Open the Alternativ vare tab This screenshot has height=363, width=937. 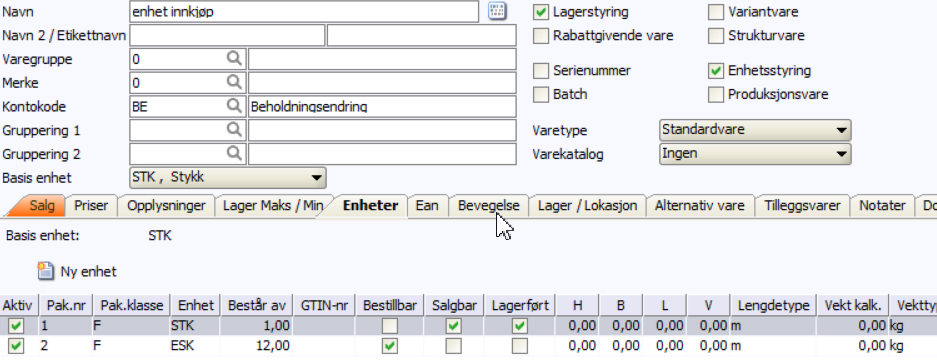pyautogui.click(x=700, y=206)
